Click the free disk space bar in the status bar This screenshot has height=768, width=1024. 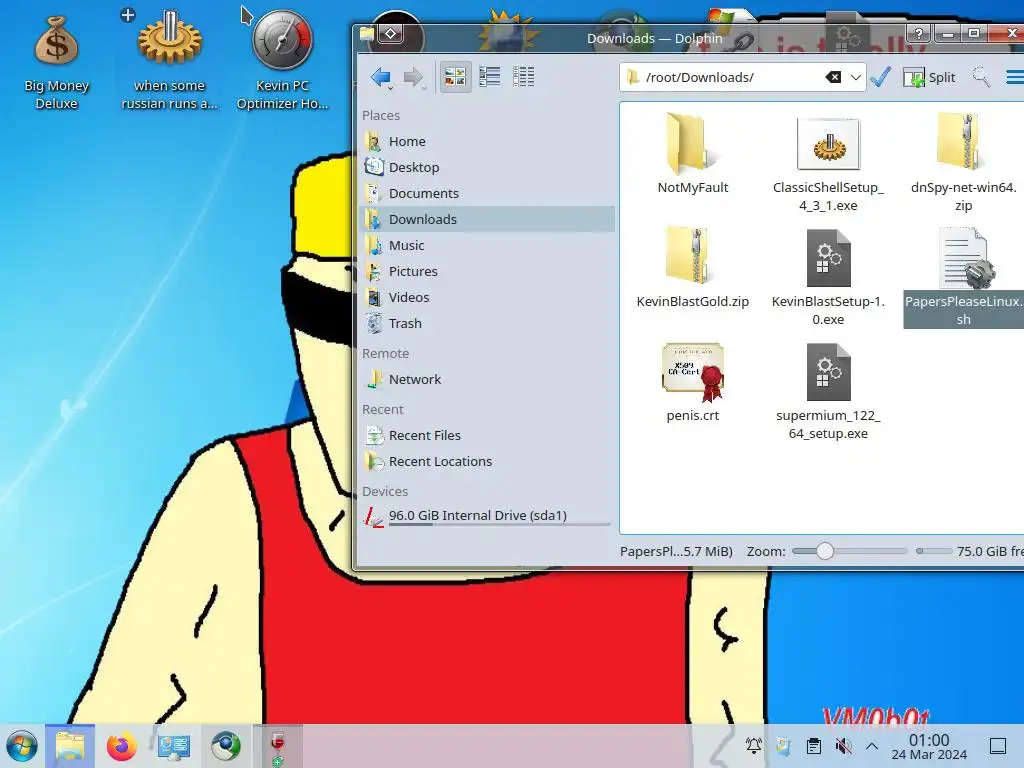(x=934, y=551)
